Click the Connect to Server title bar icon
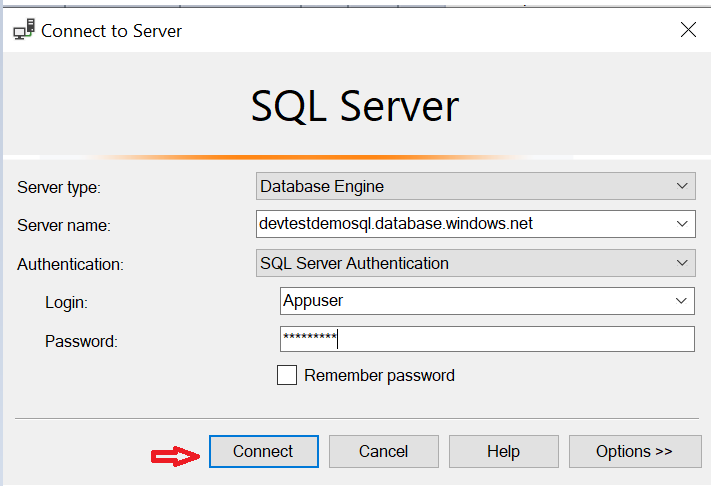The width and height of the screenshot is (715, 486). pyautogui.click(x=24, y=29)
